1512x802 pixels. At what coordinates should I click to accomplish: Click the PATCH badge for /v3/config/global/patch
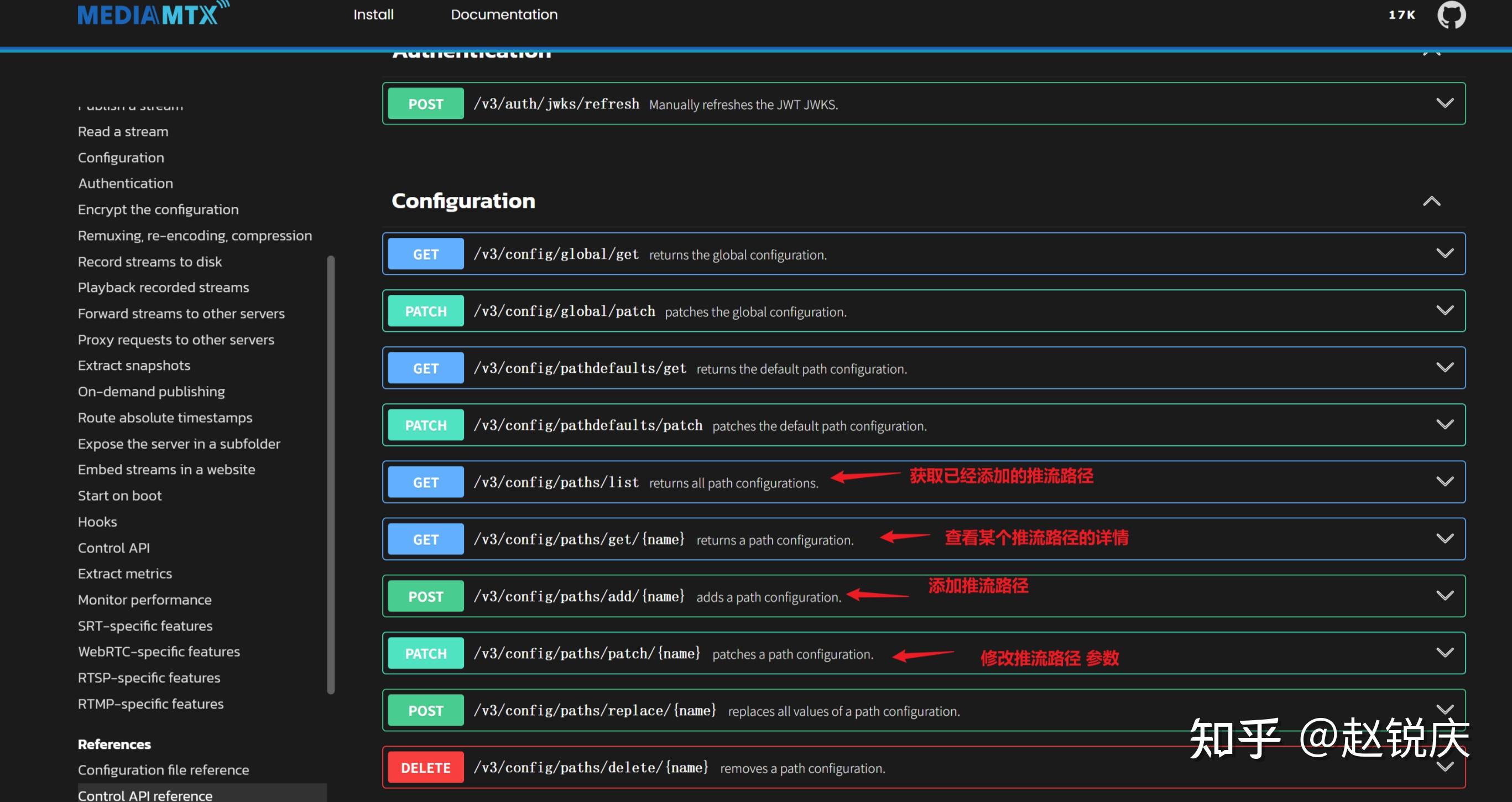tap(425, 311)
